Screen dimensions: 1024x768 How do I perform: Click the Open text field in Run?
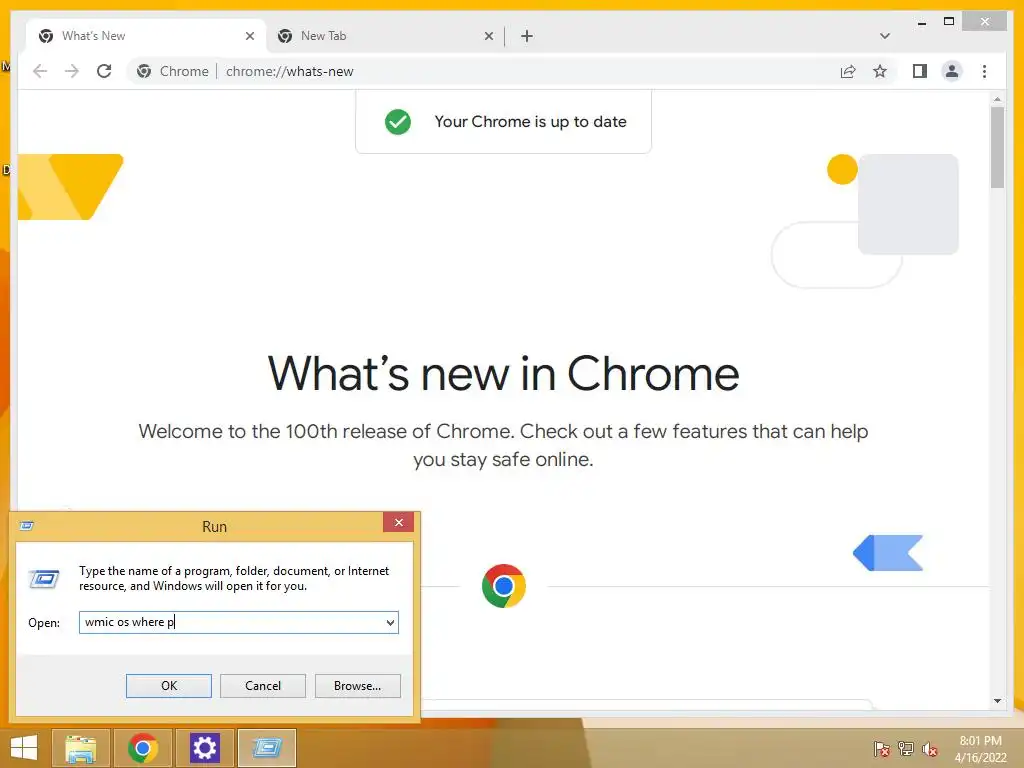pos(231,622)
